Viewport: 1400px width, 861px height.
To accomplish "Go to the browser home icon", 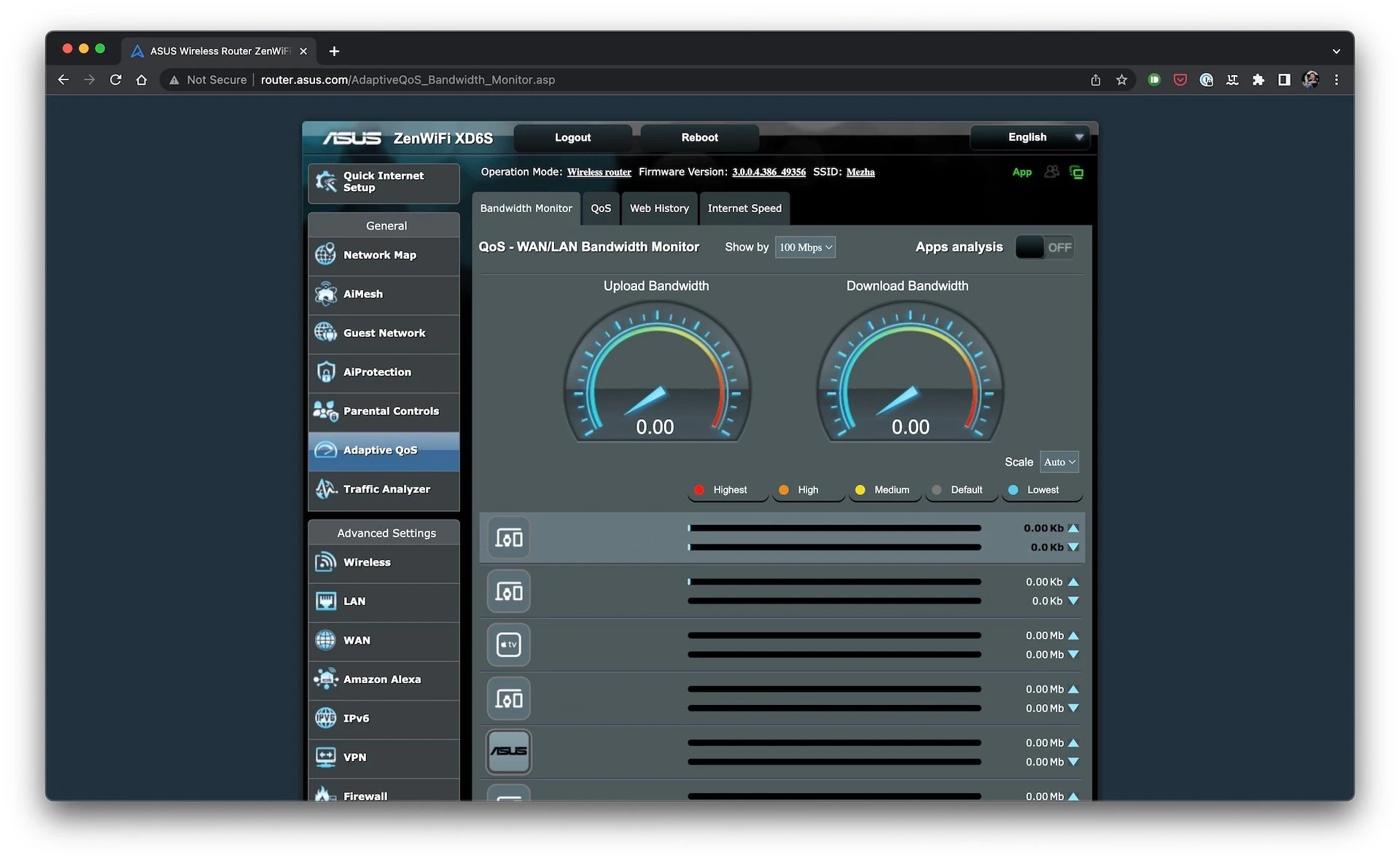I will tap(141, 80).
